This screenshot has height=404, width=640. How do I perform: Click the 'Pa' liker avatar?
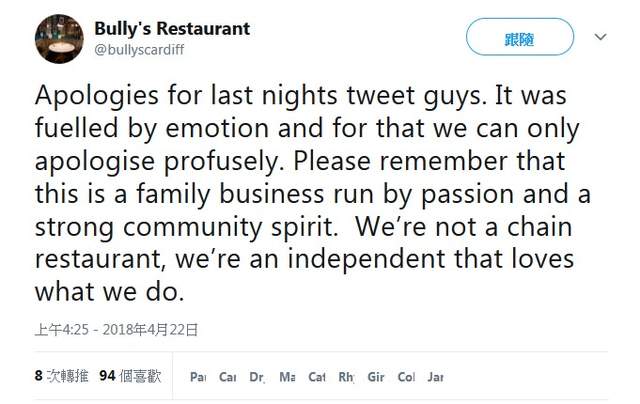tap(198, 378)
